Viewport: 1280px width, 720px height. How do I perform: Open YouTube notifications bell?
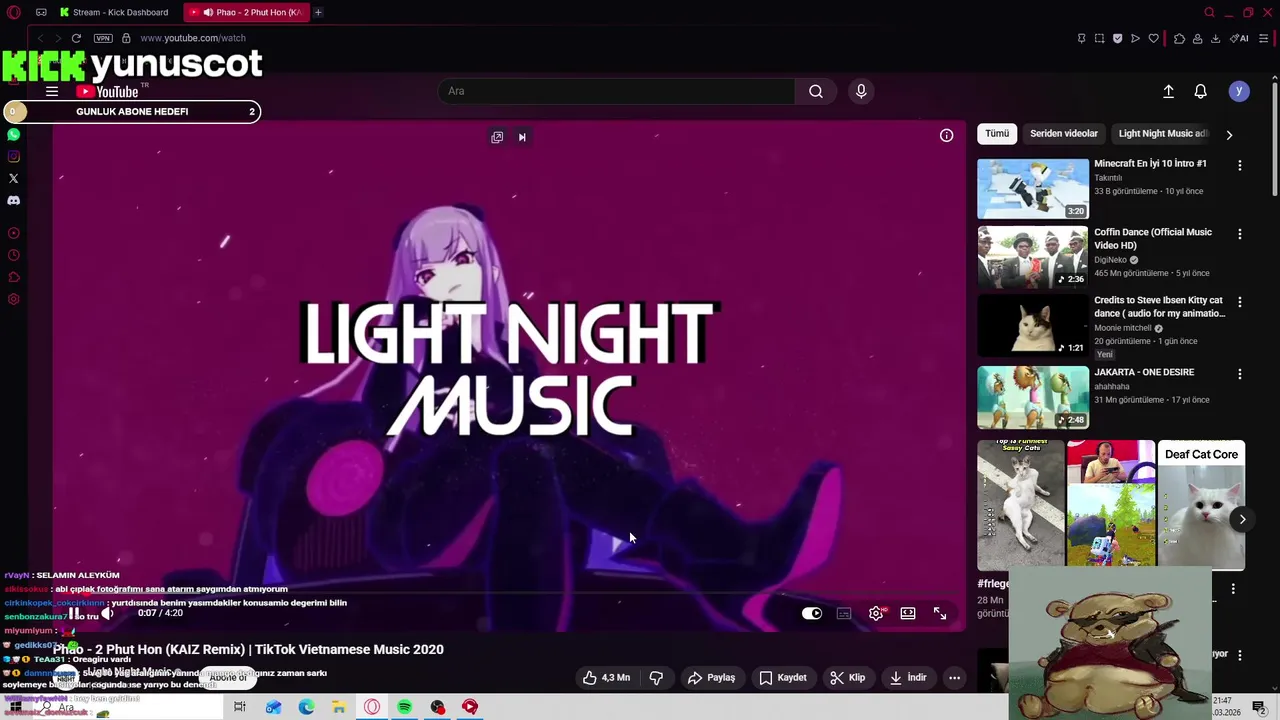pos(1201,91)
